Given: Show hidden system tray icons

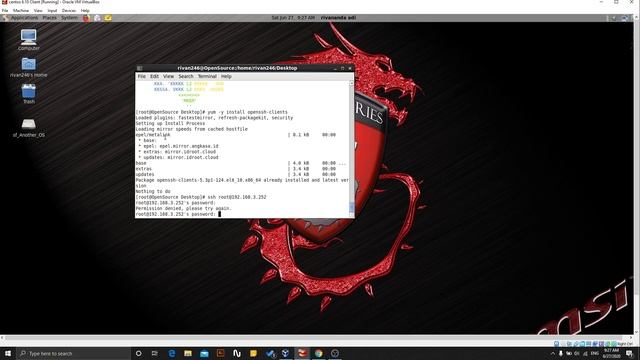Looking at the screenshot, I should coord(553,353).
